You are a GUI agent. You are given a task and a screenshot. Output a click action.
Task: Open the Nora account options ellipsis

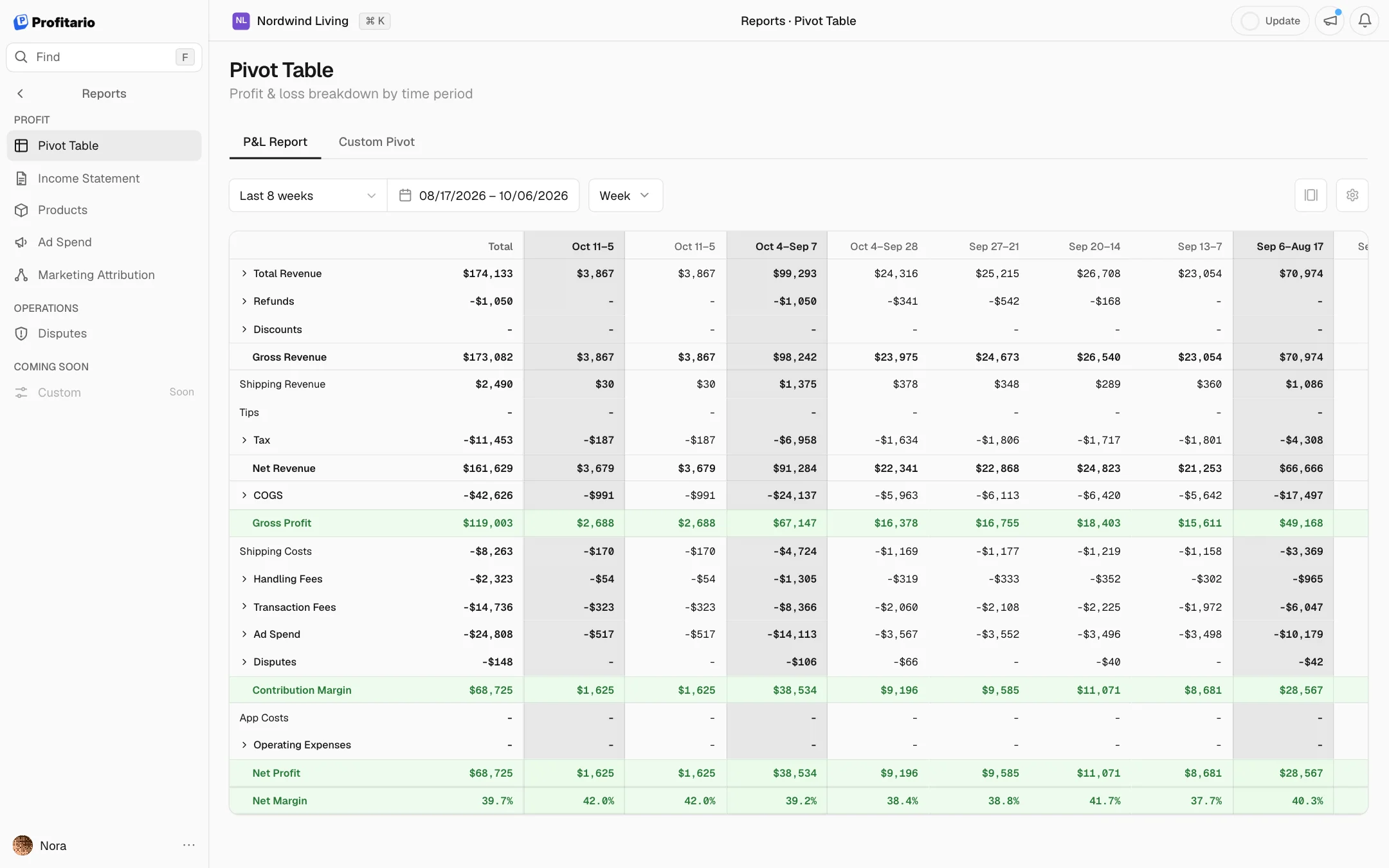pyautogui.click(x=188, y=845)
